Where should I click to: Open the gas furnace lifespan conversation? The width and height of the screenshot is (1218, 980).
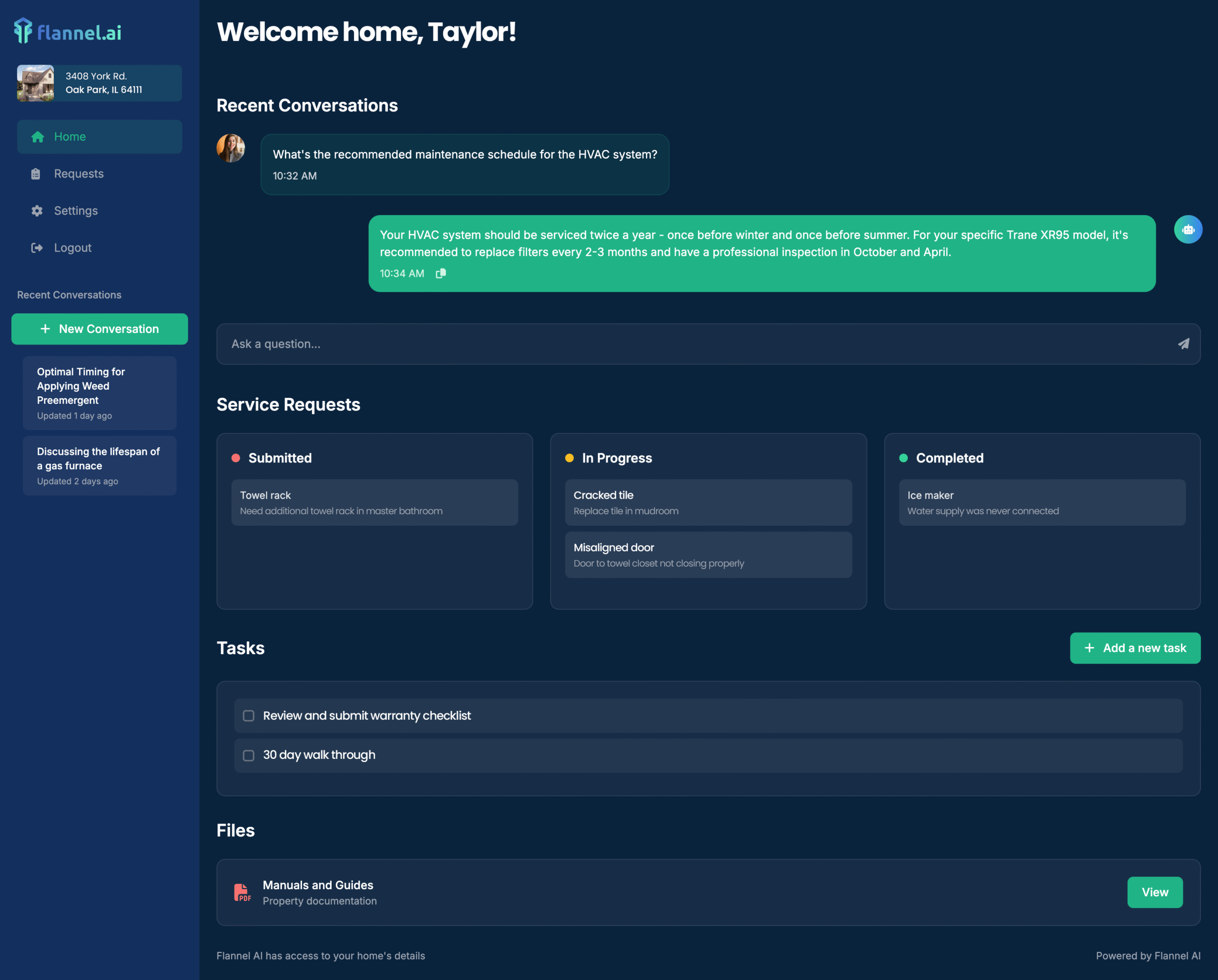[x=99, y=465]
